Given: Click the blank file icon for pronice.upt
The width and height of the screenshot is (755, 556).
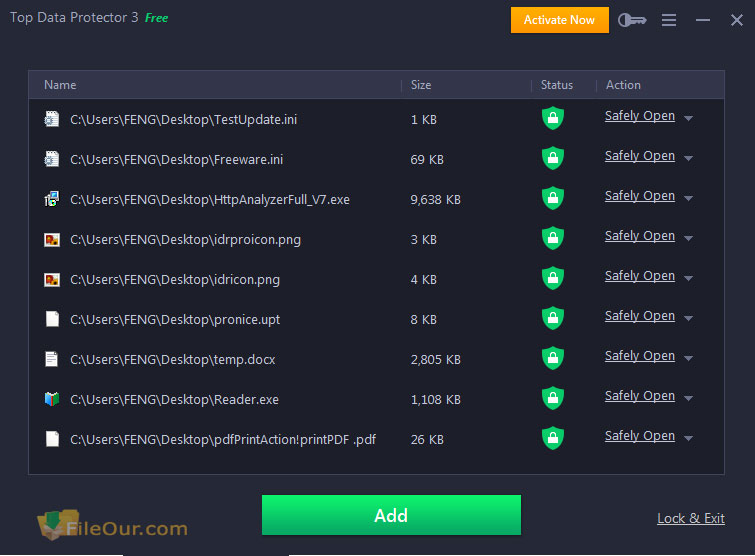Looking at the screenshot, I should [52, 319].
